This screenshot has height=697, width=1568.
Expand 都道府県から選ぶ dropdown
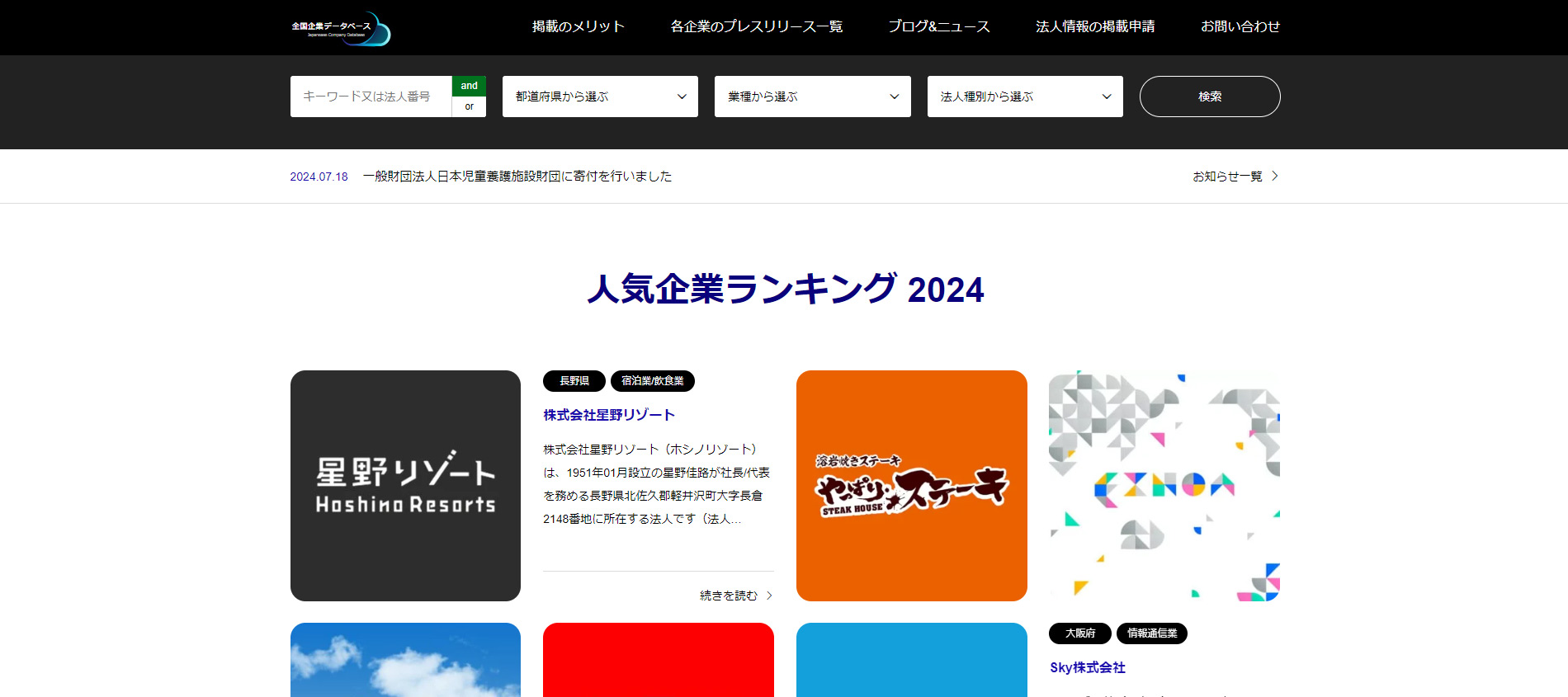point(600,97)
